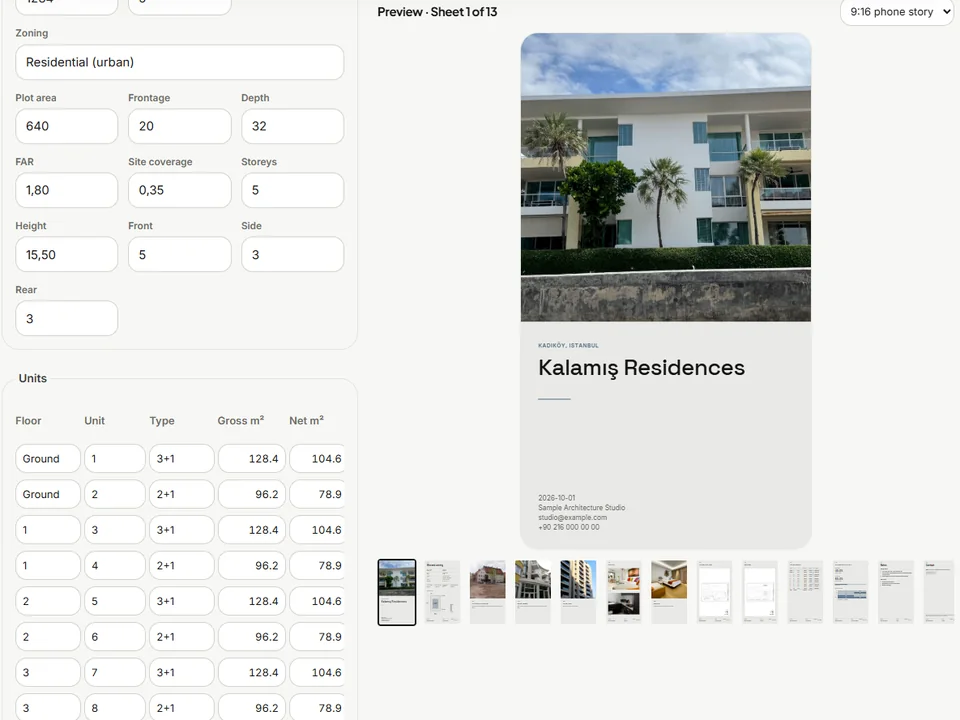
Task: Select the Floor cell of unit 2
Action: tap(48, 494)
